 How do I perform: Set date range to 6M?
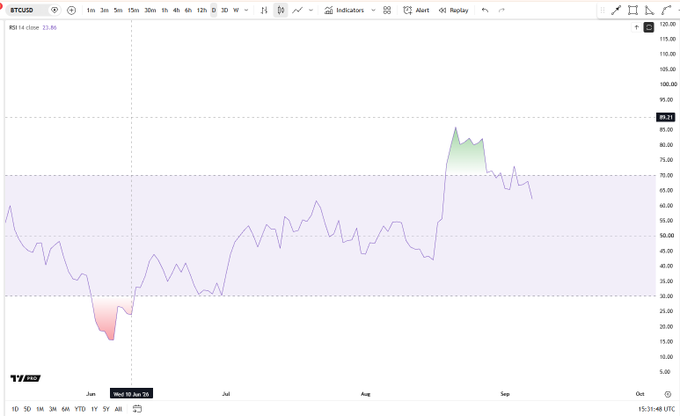66,409
